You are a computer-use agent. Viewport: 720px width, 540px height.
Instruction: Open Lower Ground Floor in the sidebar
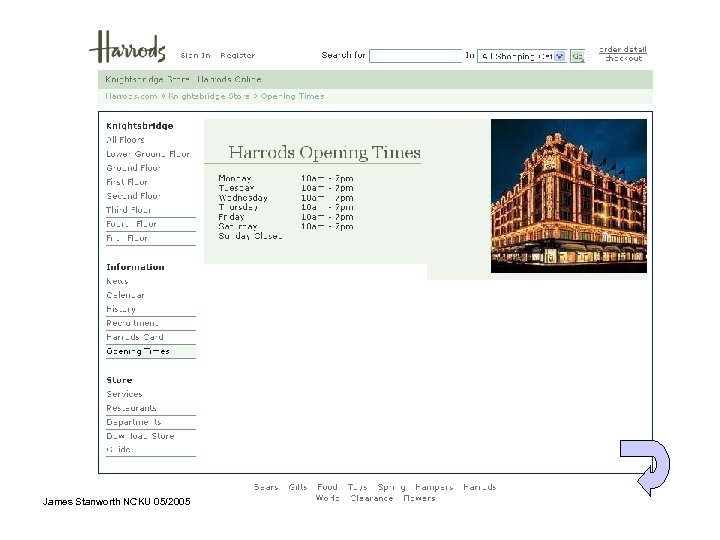click(x=148, y=154)
